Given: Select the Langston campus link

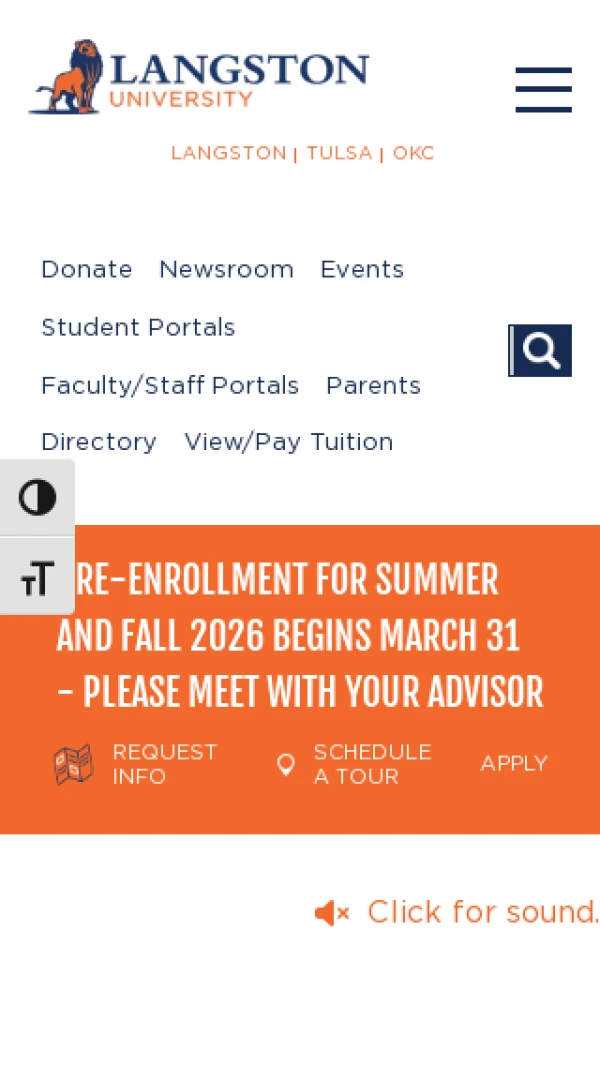Looking at the screenshot, I should tap(228, 153).
